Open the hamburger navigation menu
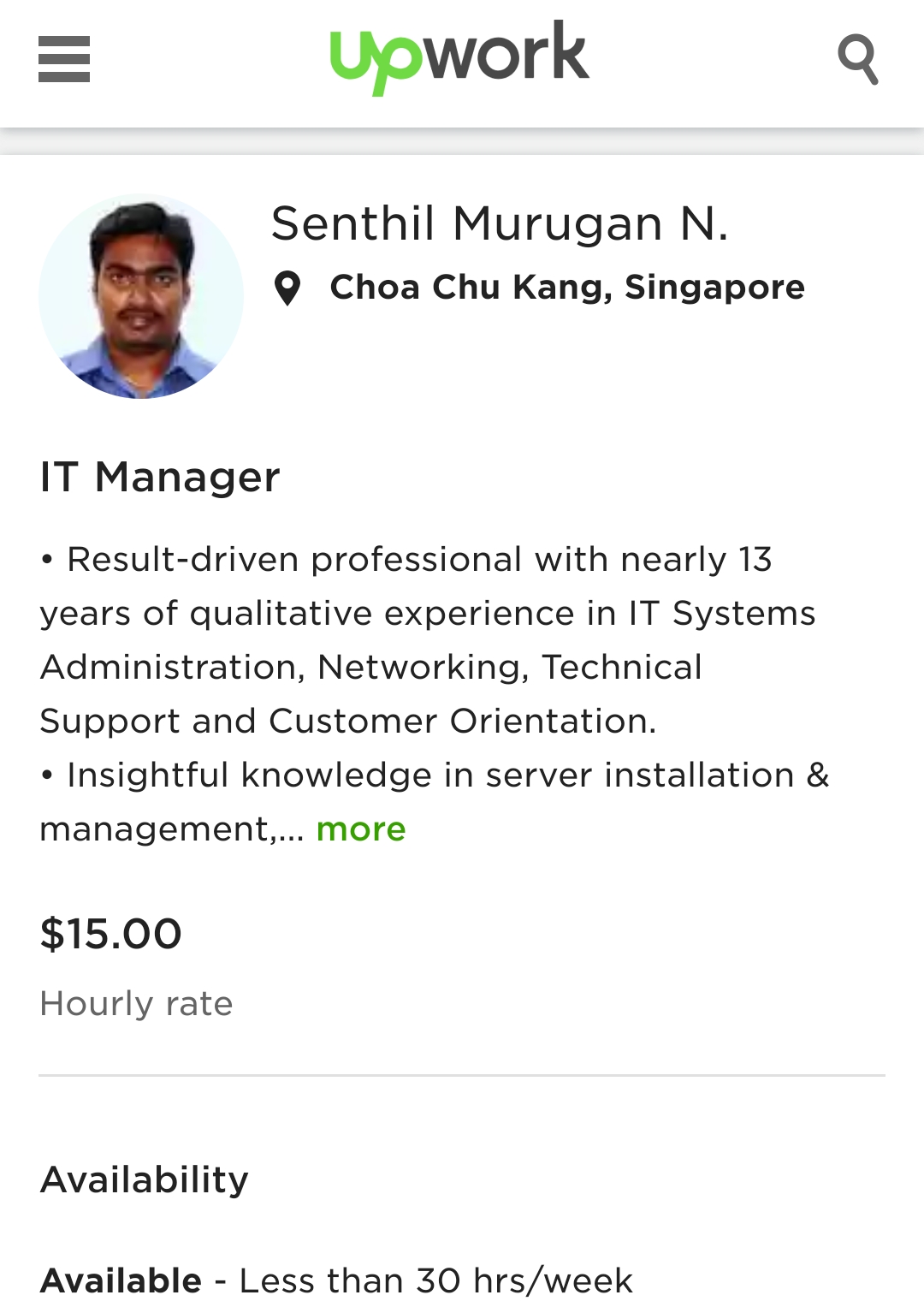The width and height of the screenshot is (924, 1301). [x=64, y=59]
